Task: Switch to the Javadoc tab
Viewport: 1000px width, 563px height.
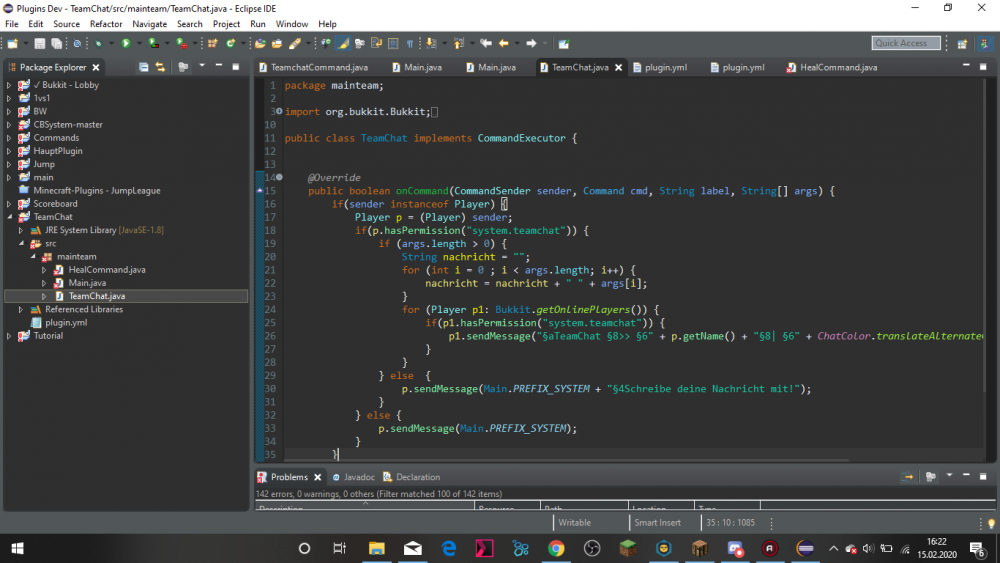Action: (x=353, y=477)
